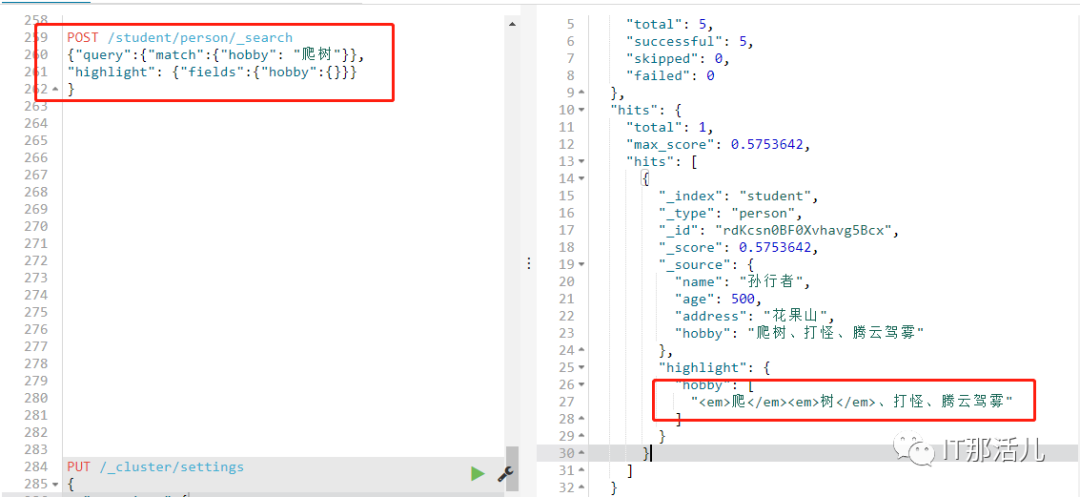The height and width of the screenshot is (497, 1080).
Task: Click the "successful": 5 response line
Action: click(x=689, y=41)
